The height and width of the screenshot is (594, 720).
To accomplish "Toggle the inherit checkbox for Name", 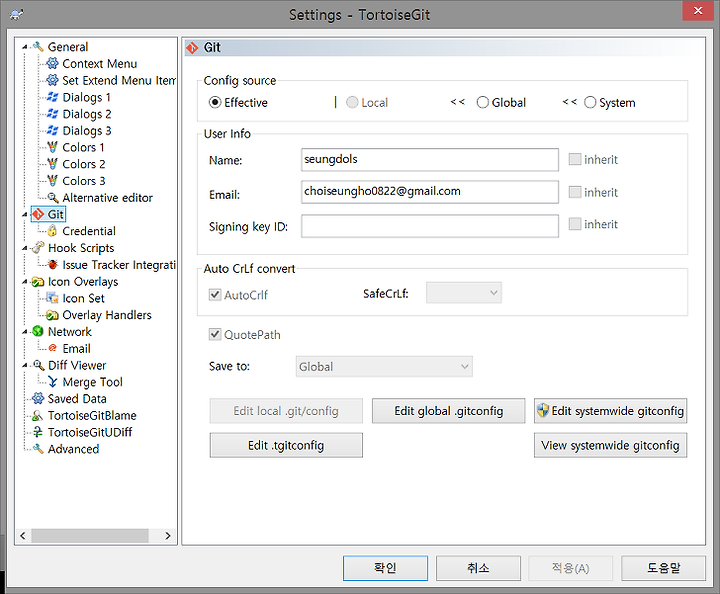I will (x=575, y=159).
